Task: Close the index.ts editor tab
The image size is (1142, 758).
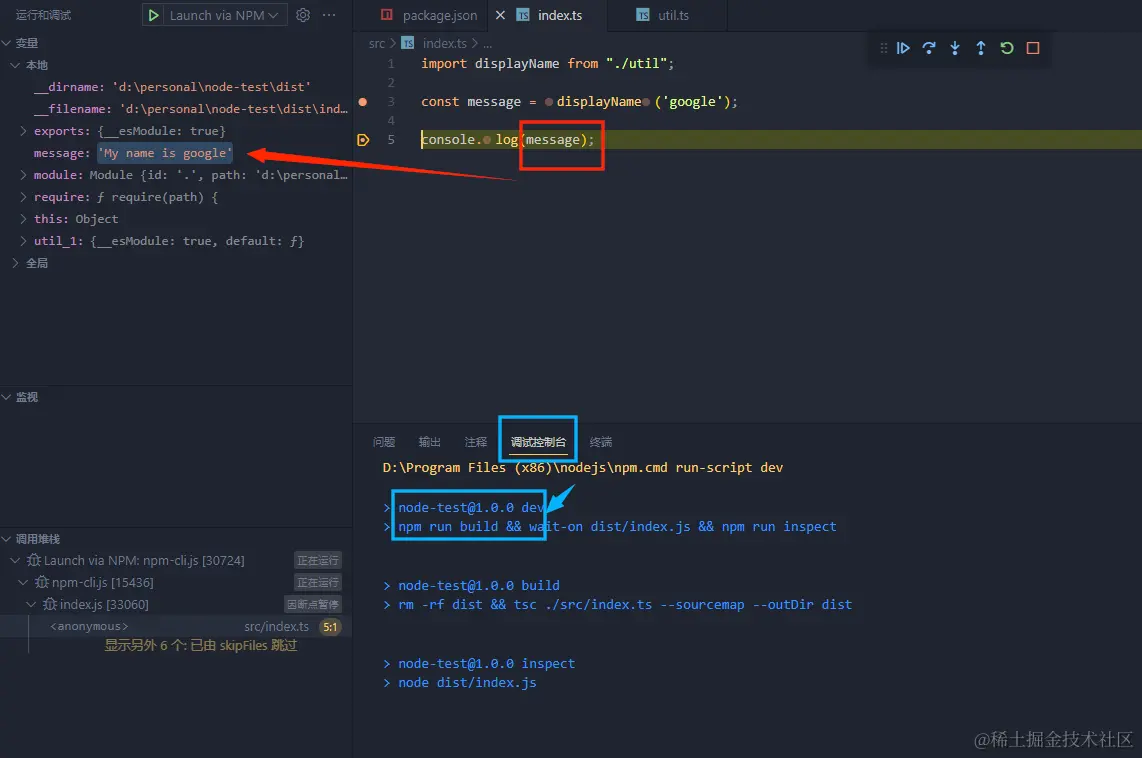Action: coord(500,15)
